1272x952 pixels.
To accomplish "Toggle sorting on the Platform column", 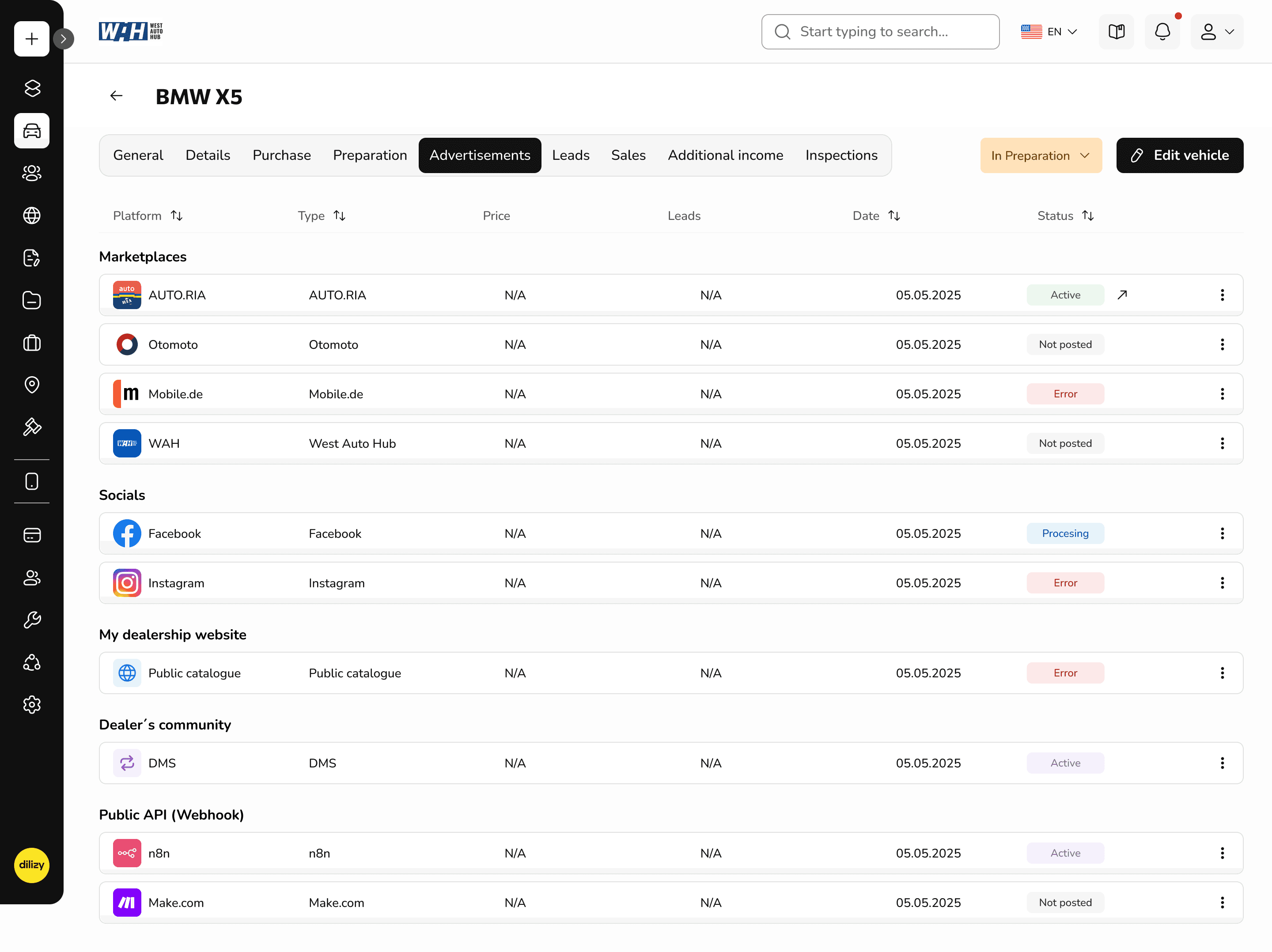I will pos(177,215).
